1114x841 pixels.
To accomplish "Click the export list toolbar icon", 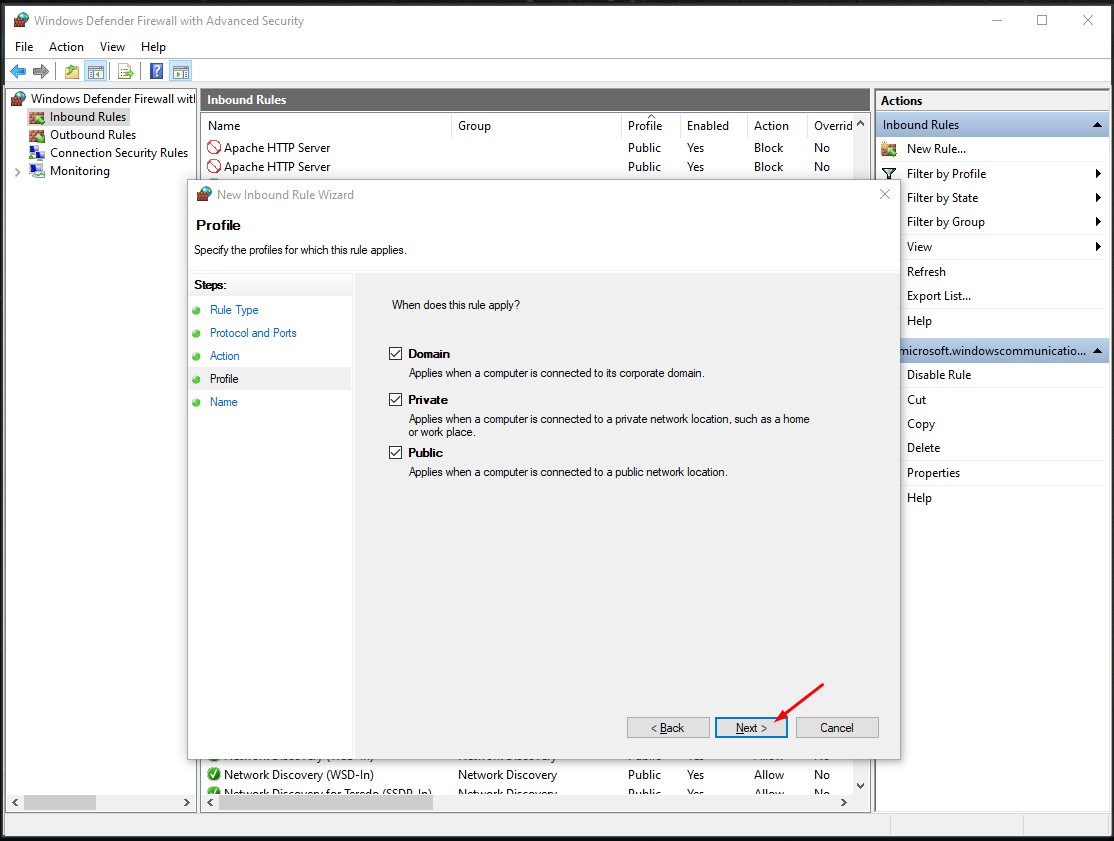I will (x=124, y=70).
